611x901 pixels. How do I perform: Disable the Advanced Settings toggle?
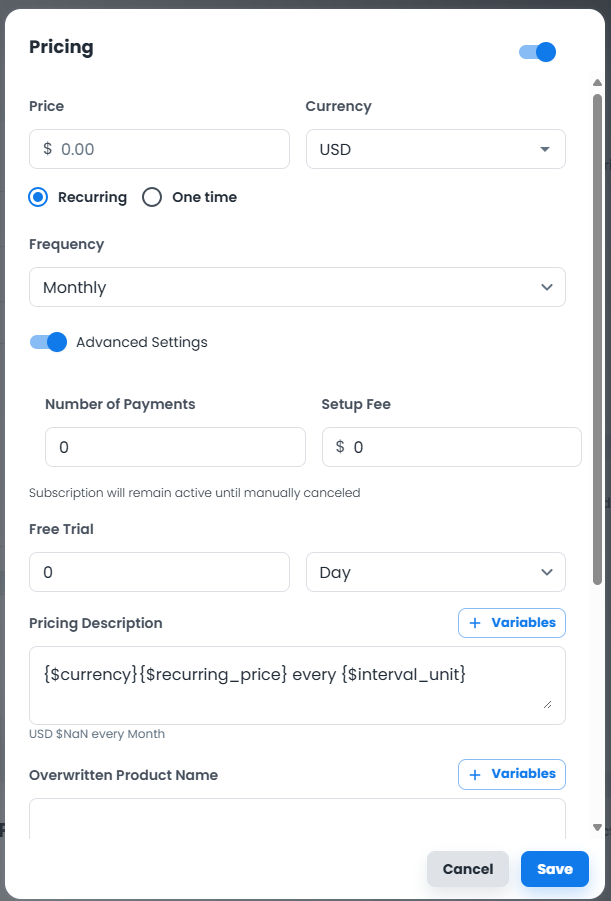point(48,342)
